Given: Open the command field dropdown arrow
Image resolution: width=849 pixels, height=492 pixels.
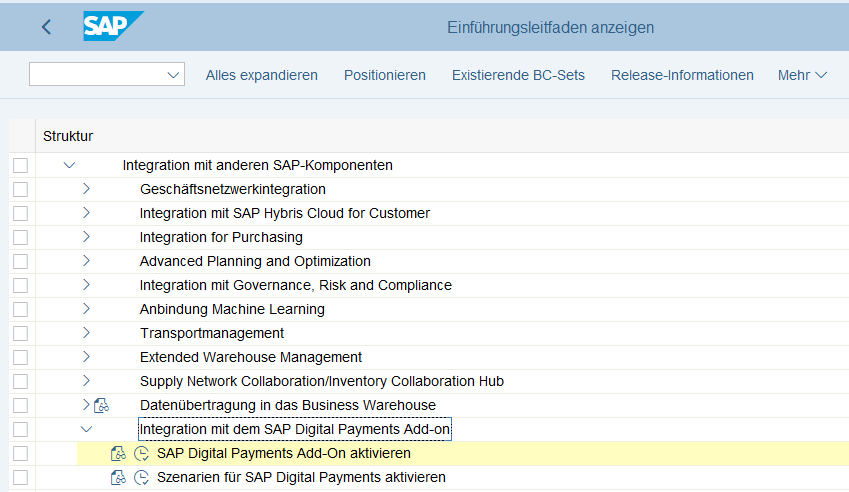Looking at the screenshot, I should [x=173, y=75].
